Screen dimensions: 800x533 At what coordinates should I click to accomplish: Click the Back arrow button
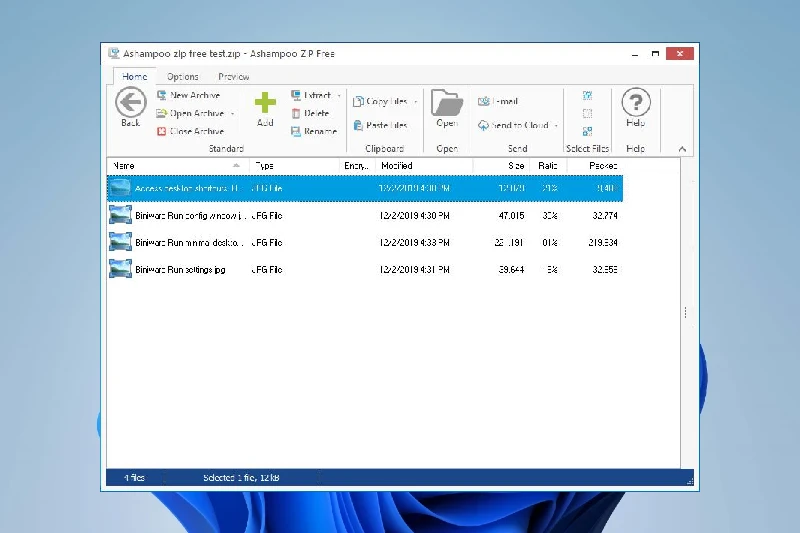(131, 103)
